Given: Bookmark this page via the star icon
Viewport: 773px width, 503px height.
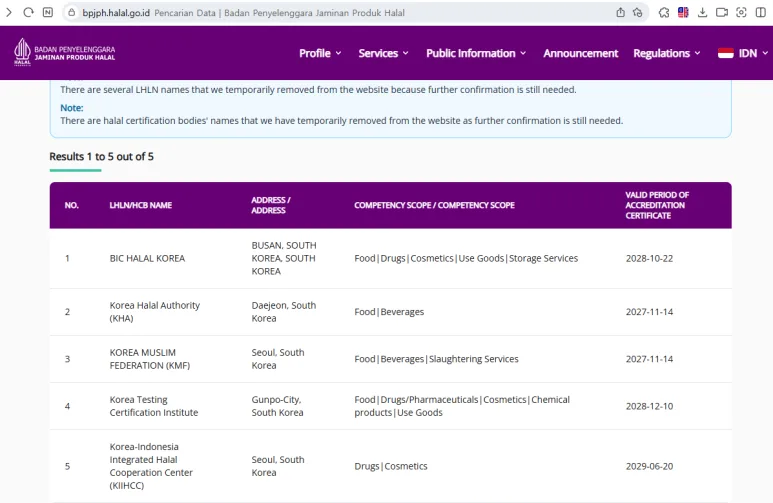Looking at the screenshot, I should (637, 12).
